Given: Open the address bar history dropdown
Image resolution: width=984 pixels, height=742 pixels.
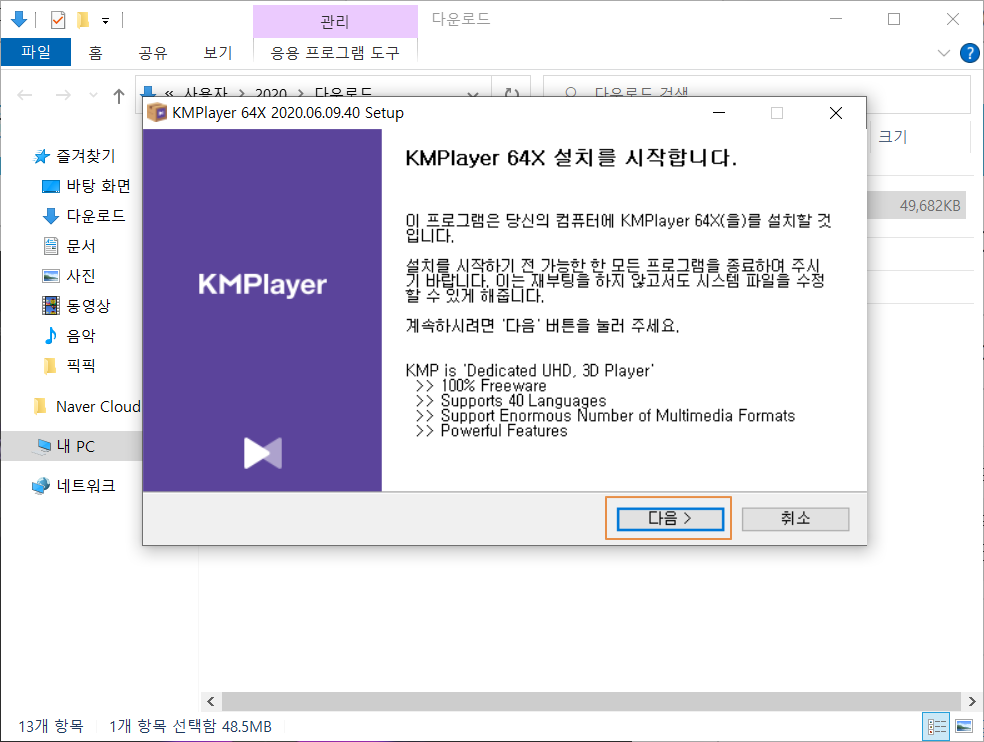Looking at the screenshot, I should 474,94.
